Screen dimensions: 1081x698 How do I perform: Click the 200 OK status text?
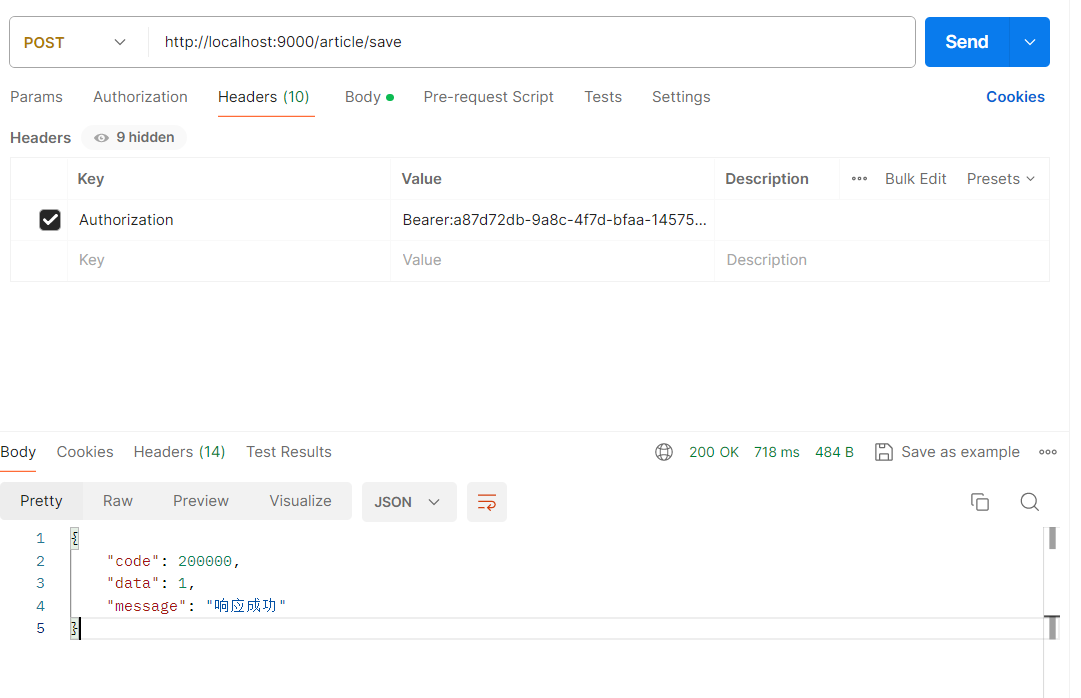pyautogui.click(x=714, y=452)
